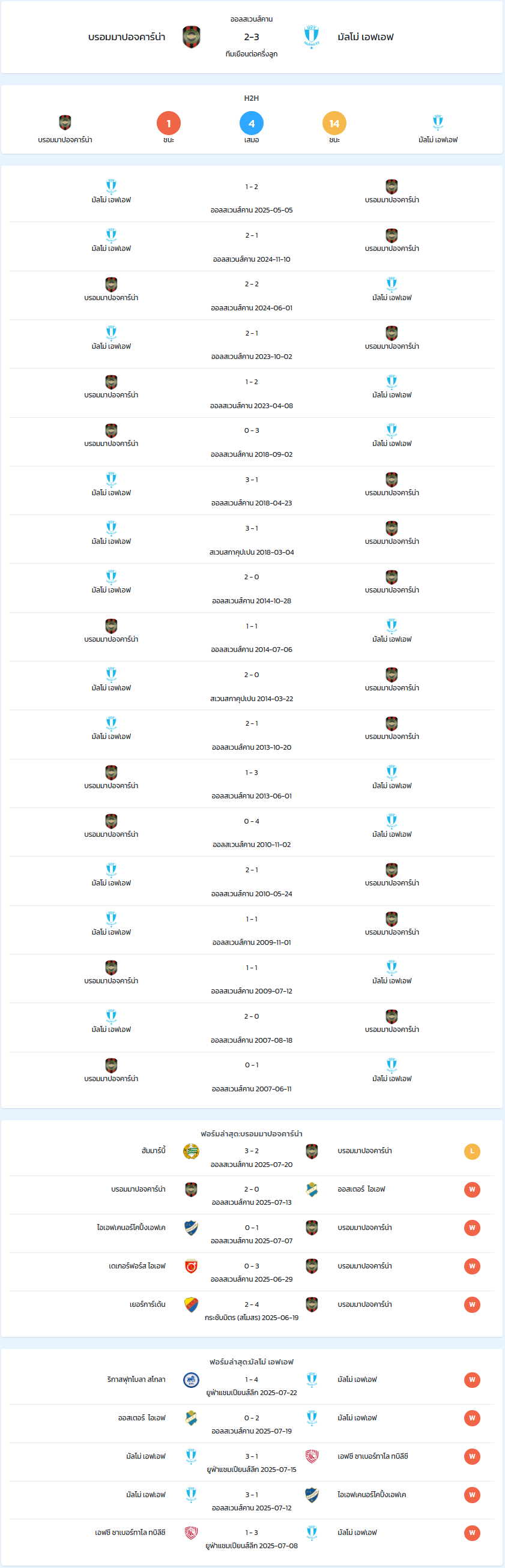
Task: Click the yellow L badge for the Hammarby match
Action: [472, 1151]
